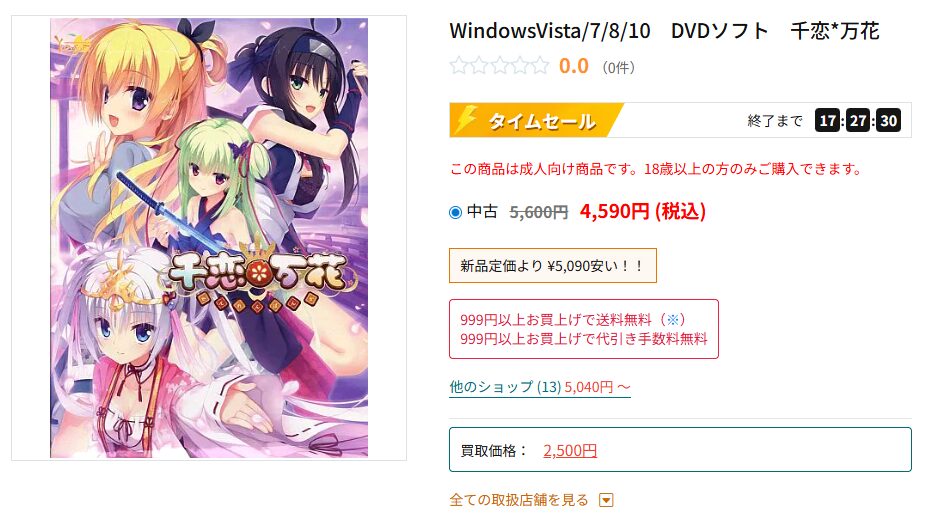Click the 0.0 rating score
The height and width of the screenshot is (518, 950).
point(573,66)
